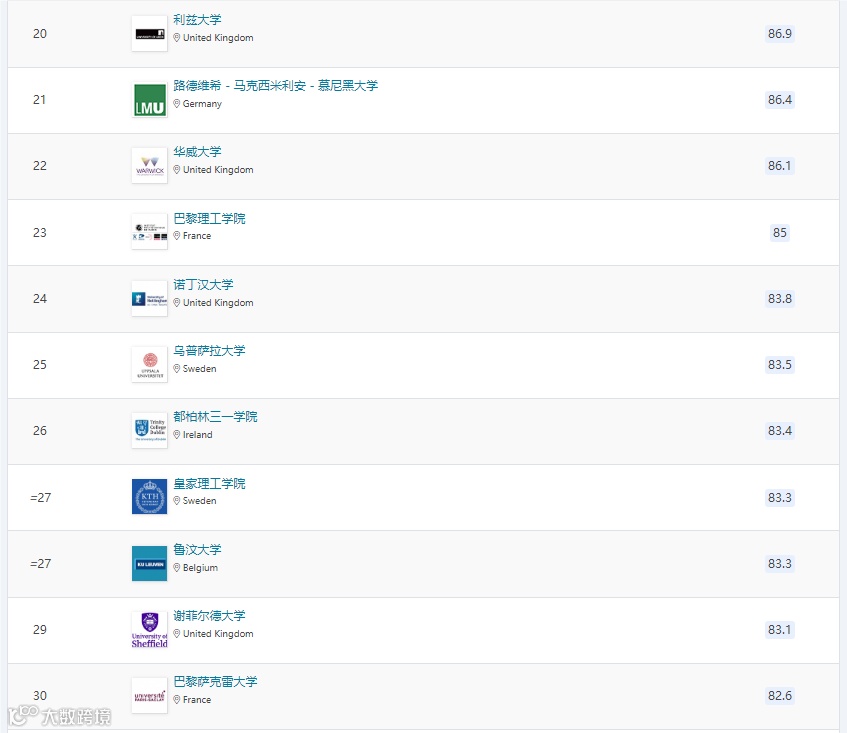Click the score 83.5
847x733 pixels.
tap(779, 365)
